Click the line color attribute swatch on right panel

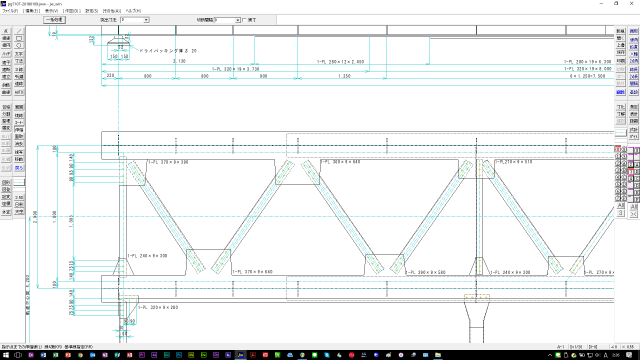click(620, 133)
